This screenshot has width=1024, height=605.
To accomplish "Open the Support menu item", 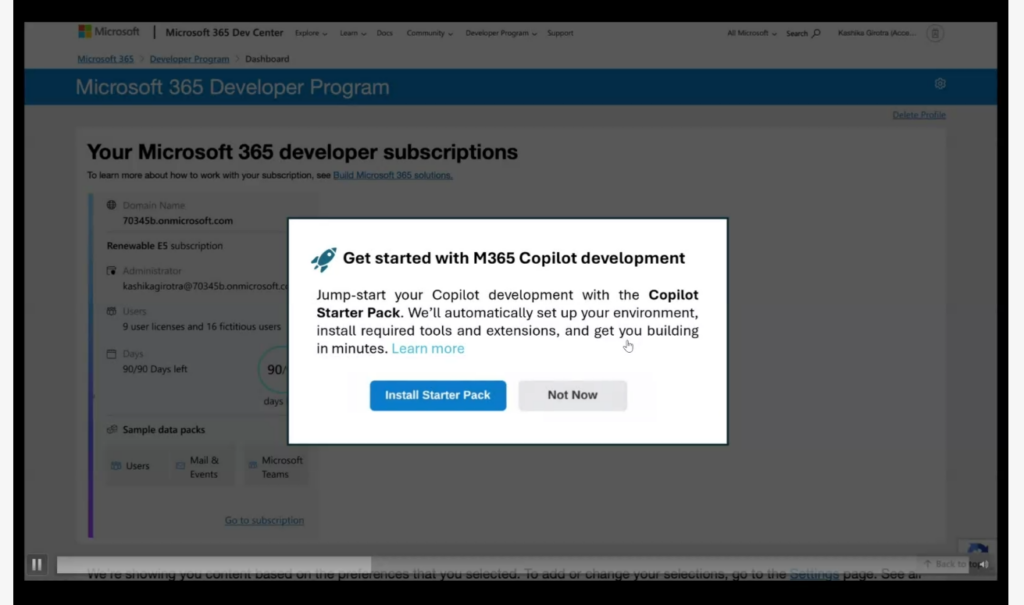I will [560, 33].
